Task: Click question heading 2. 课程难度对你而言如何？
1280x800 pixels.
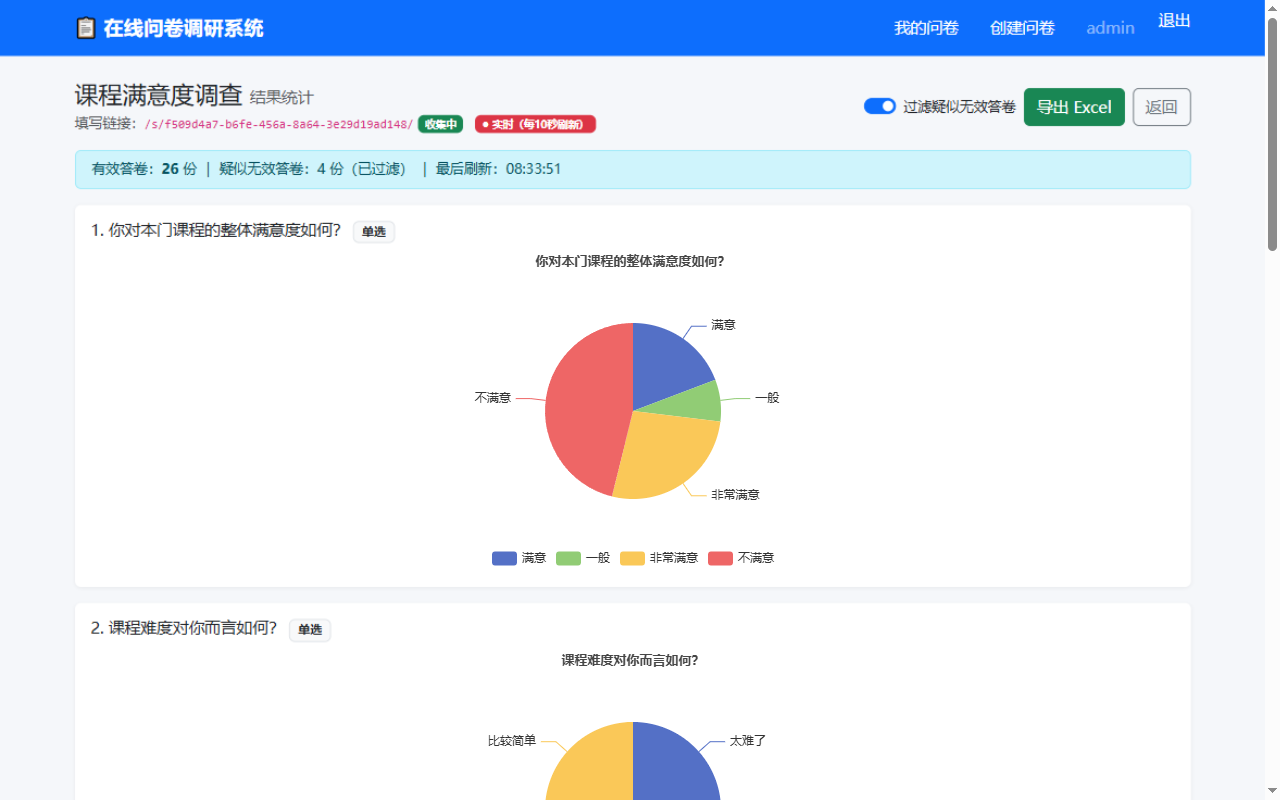Action: coord(184,628)
